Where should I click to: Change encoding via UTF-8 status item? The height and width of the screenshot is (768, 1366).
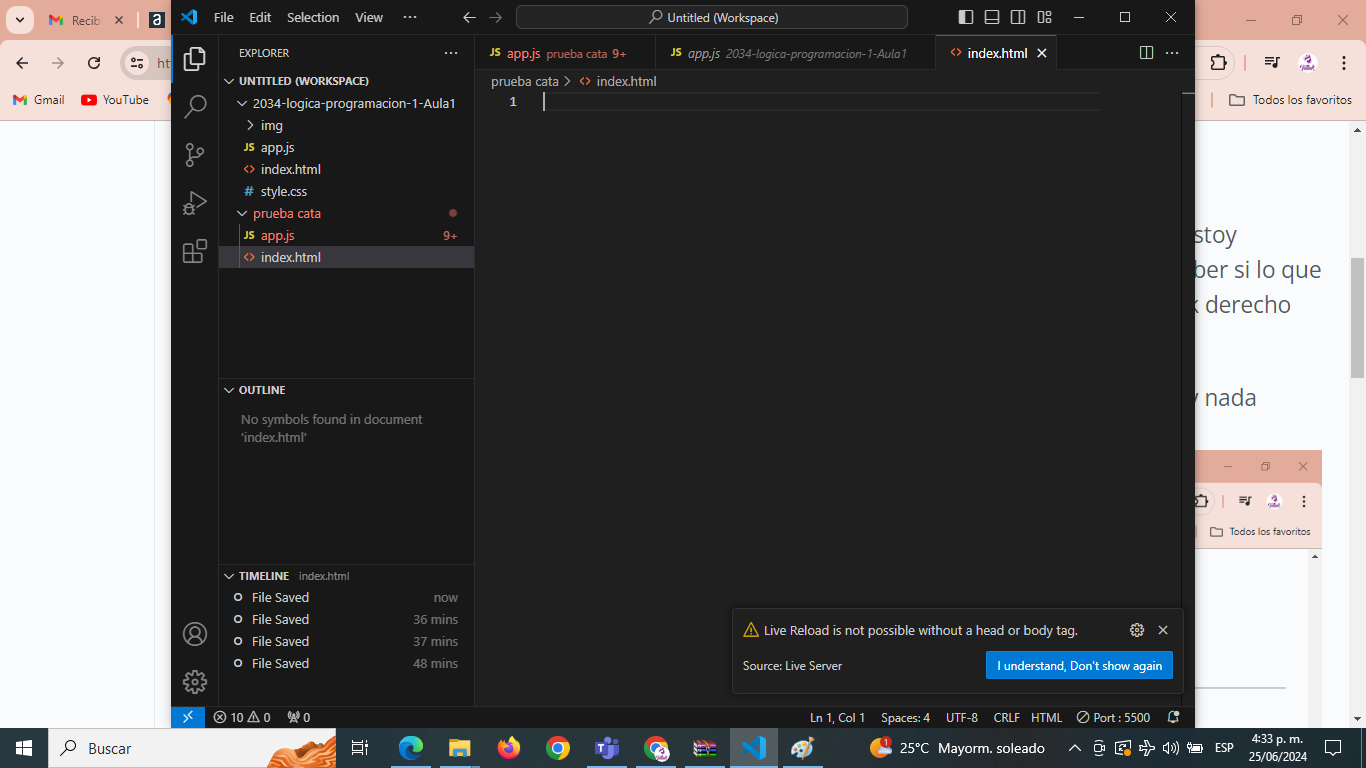click(962, 717)
